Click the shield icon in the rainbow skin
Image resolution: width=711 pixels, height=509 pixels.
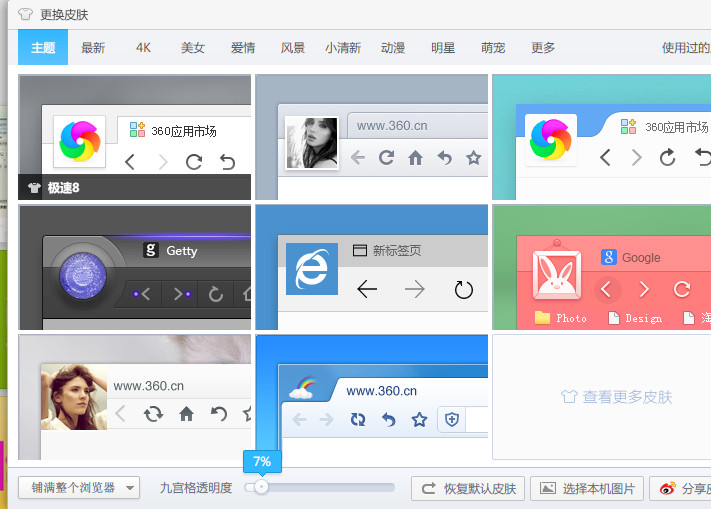(452, 420)
